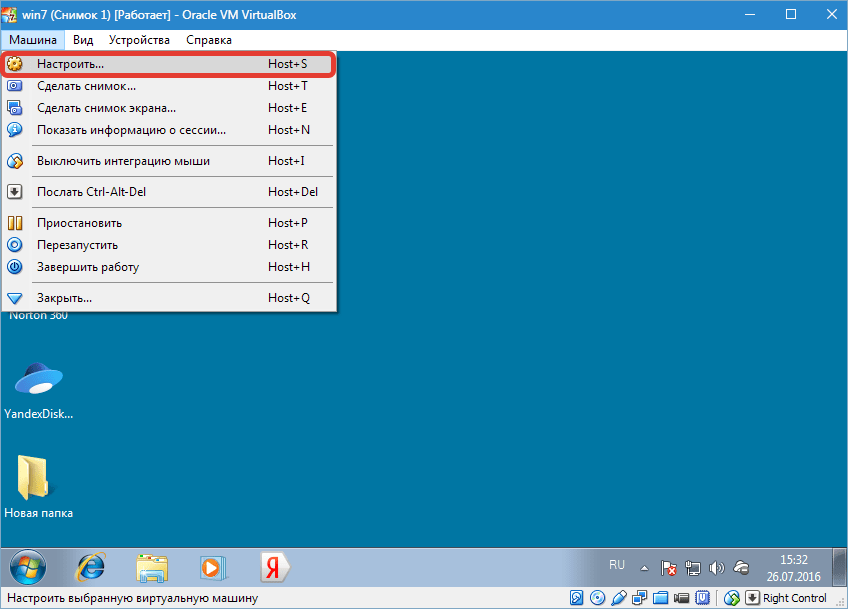The image size is (848, 609).
Task: Select Настроить... in the Машина menu
Action: pyautogui.click(x=70, y=64)
